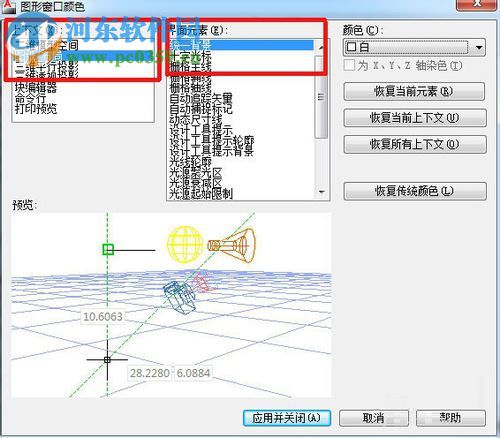Click the down arrow of elements list scrollbar

pos(321,192)
